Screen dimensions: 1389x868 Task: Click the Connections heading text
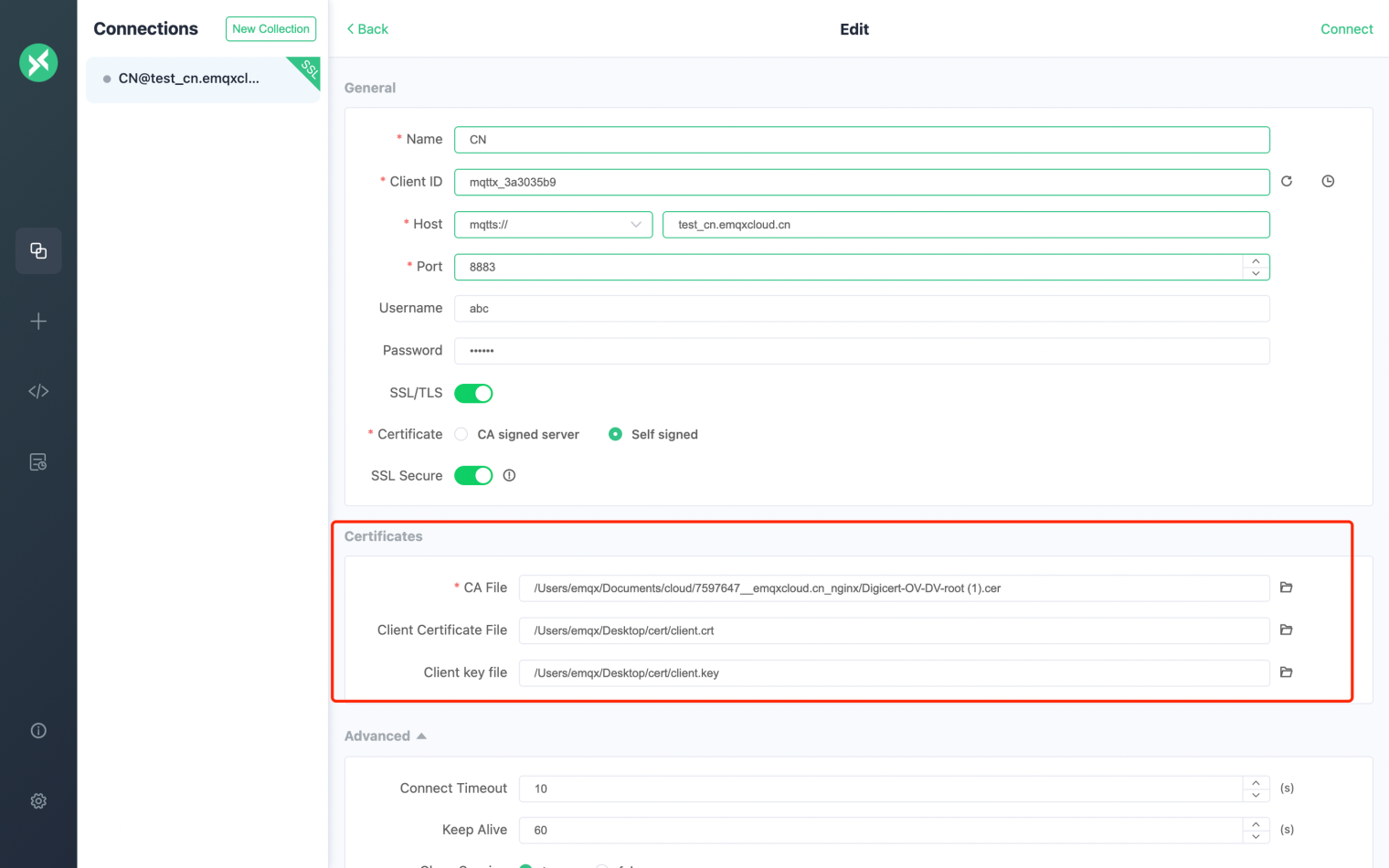145,29
